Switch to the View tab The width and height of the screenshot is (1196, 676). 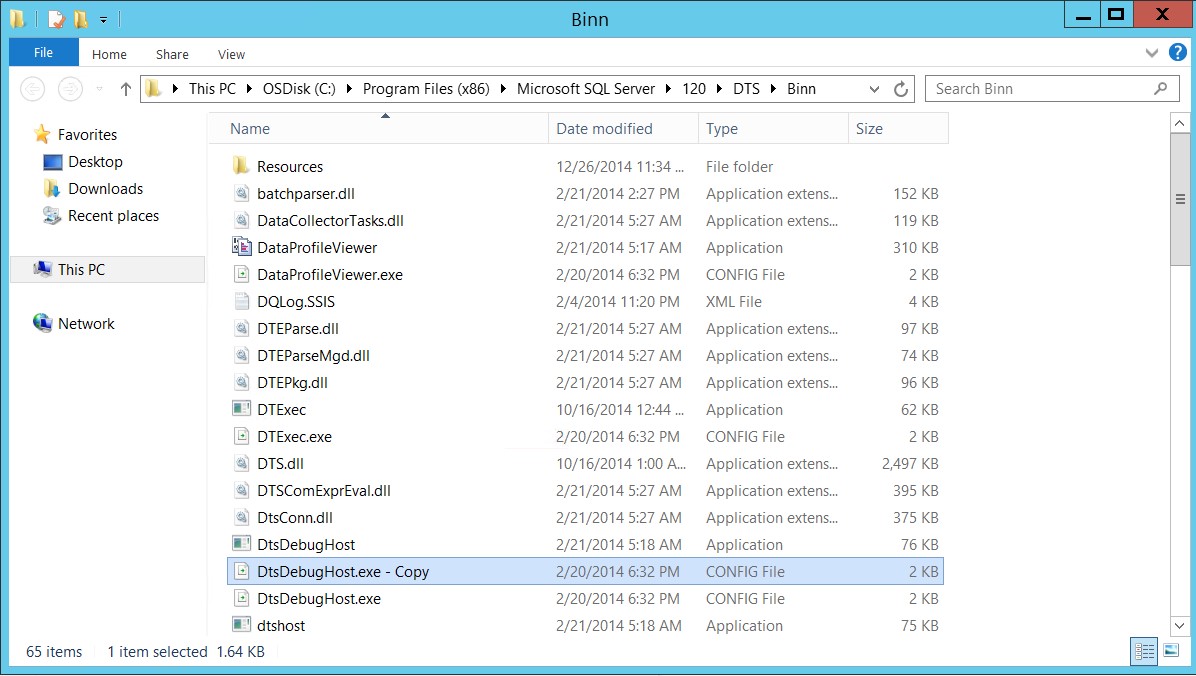click(231, 54)
